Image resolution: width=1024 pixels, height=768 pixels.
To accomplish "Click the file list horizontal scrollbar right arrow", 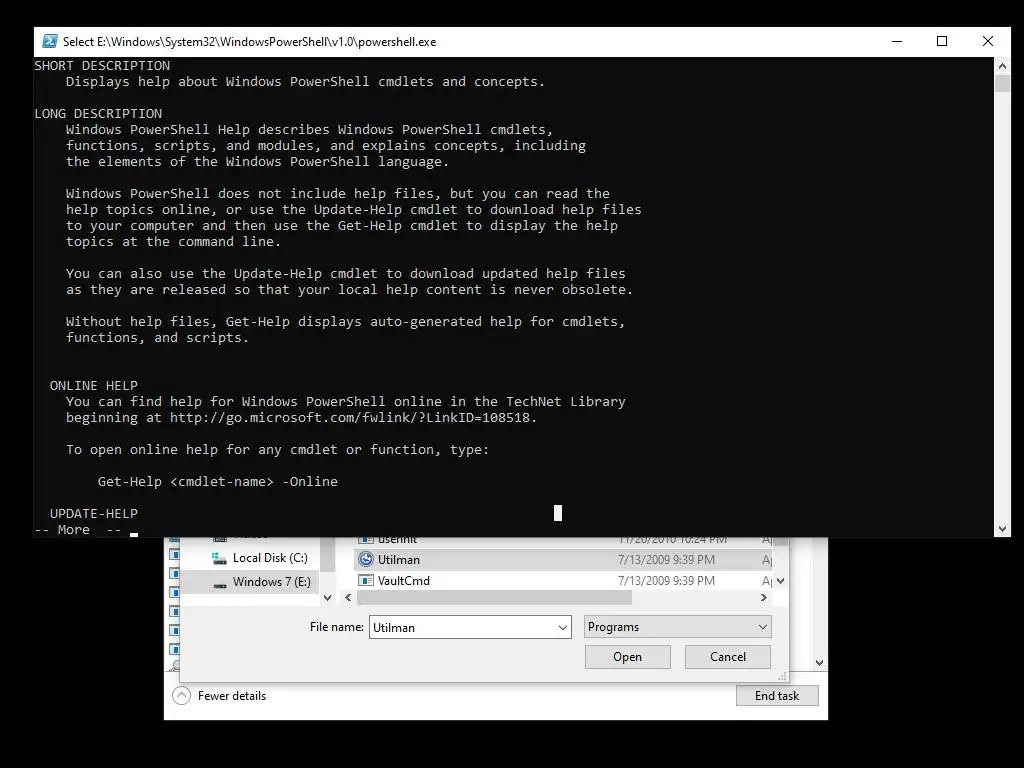I will click(763, 598).
